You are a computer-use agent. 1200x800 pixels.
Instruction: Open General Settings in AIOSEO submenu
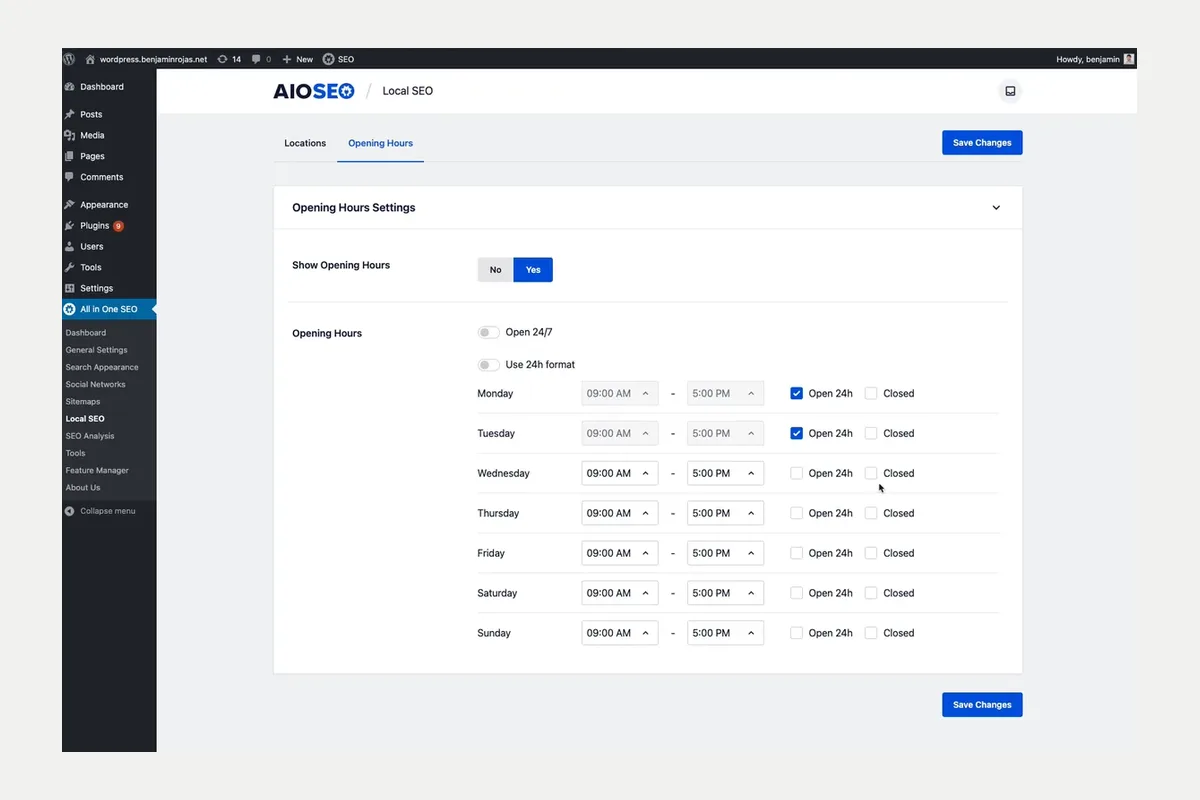pos(97,350)
